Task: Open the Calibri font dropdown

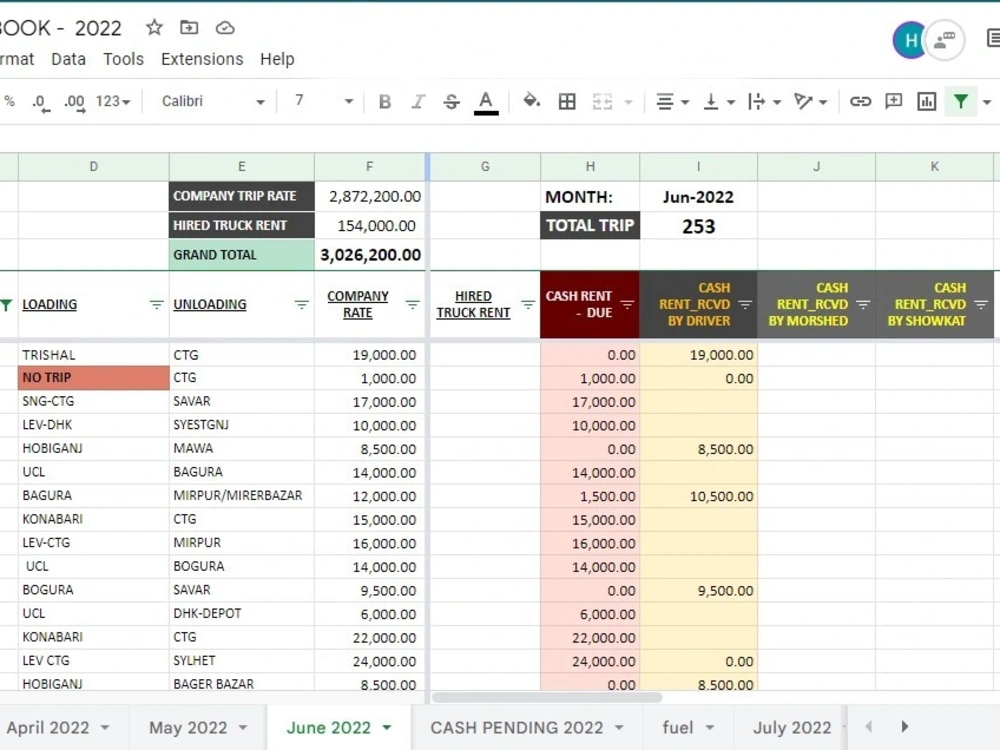Action: click(212, 101)
